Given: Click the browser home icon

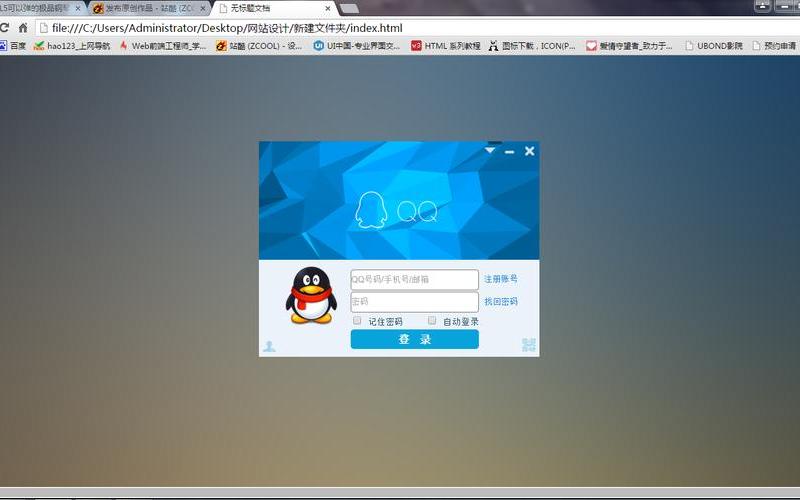Looking at the screenshot, I should click(x=23, y=28).
